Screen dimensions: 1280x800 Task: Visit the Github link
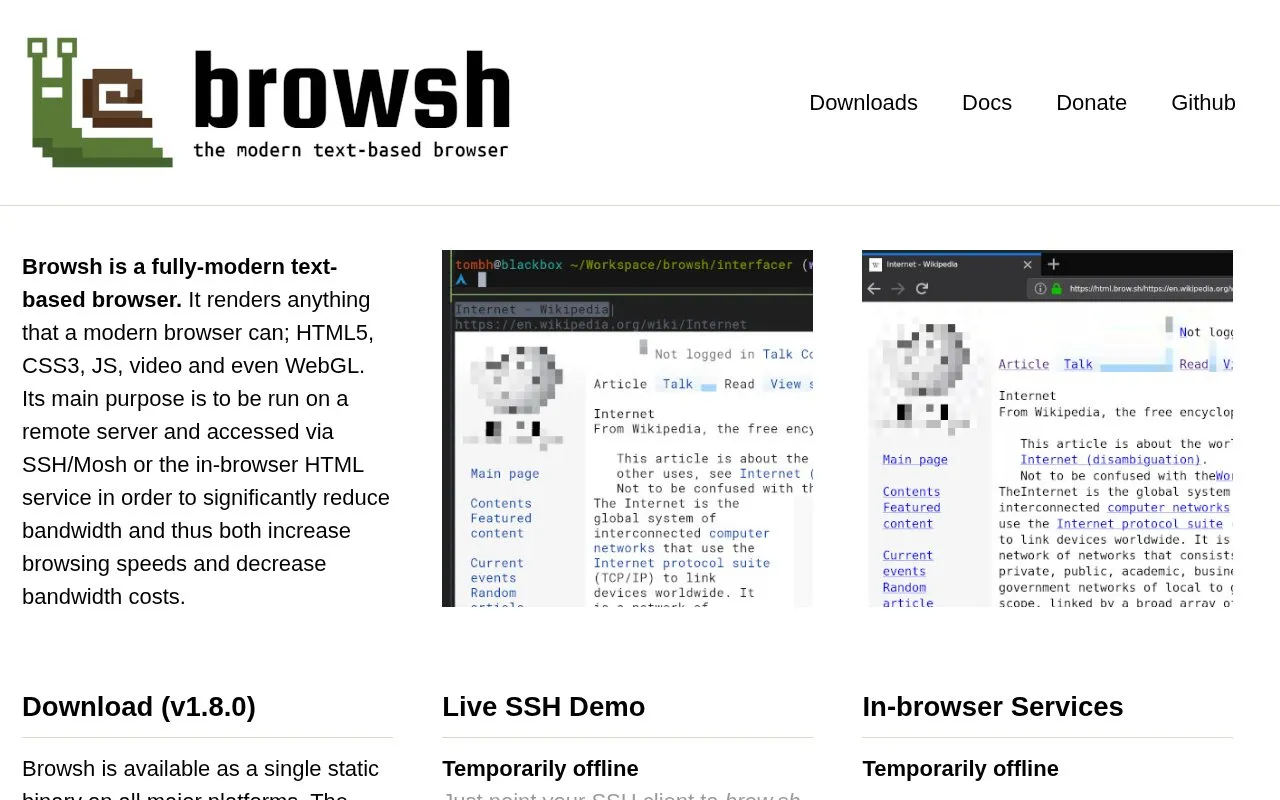[x=1203, y=103]
